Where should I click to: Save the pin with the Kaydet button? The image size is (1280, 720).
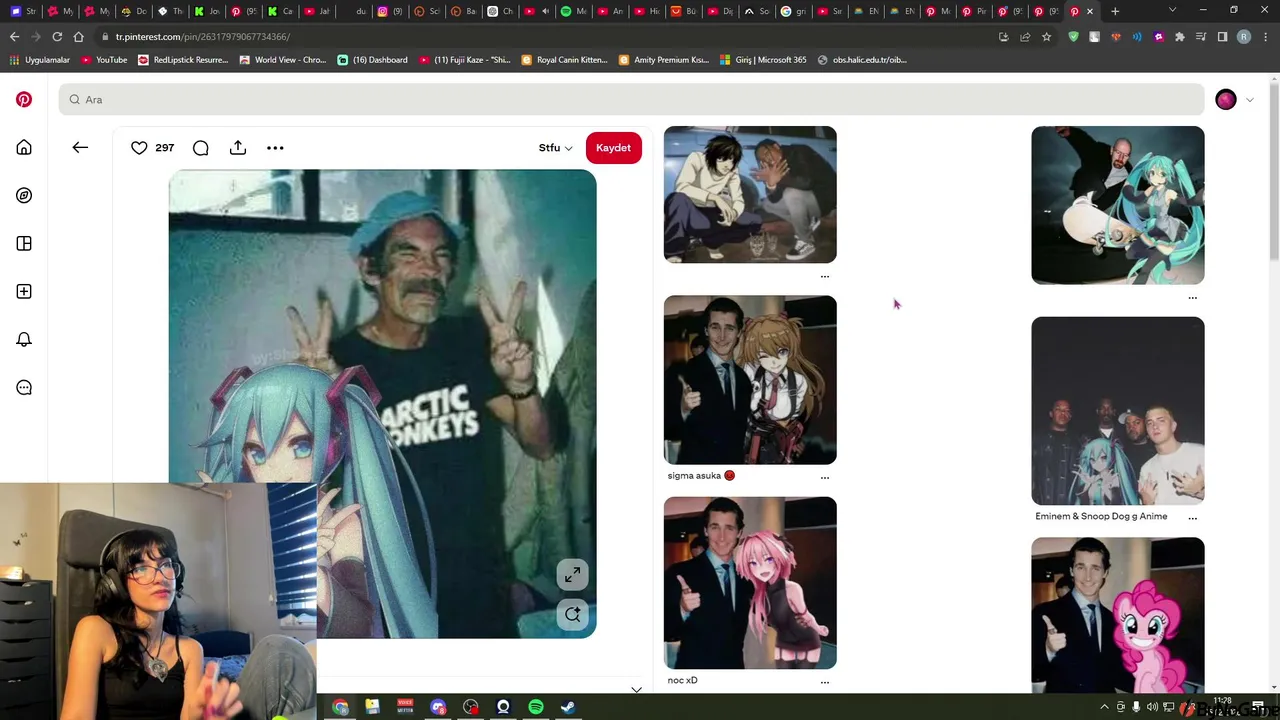tap(613, 148)
